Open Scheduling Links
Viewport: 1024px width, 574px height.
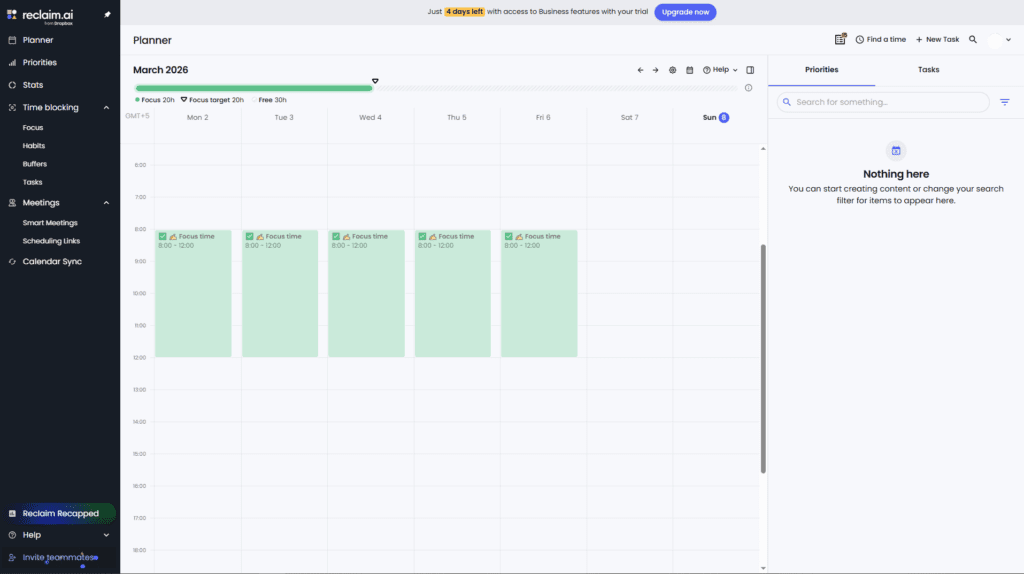[51, 241]
